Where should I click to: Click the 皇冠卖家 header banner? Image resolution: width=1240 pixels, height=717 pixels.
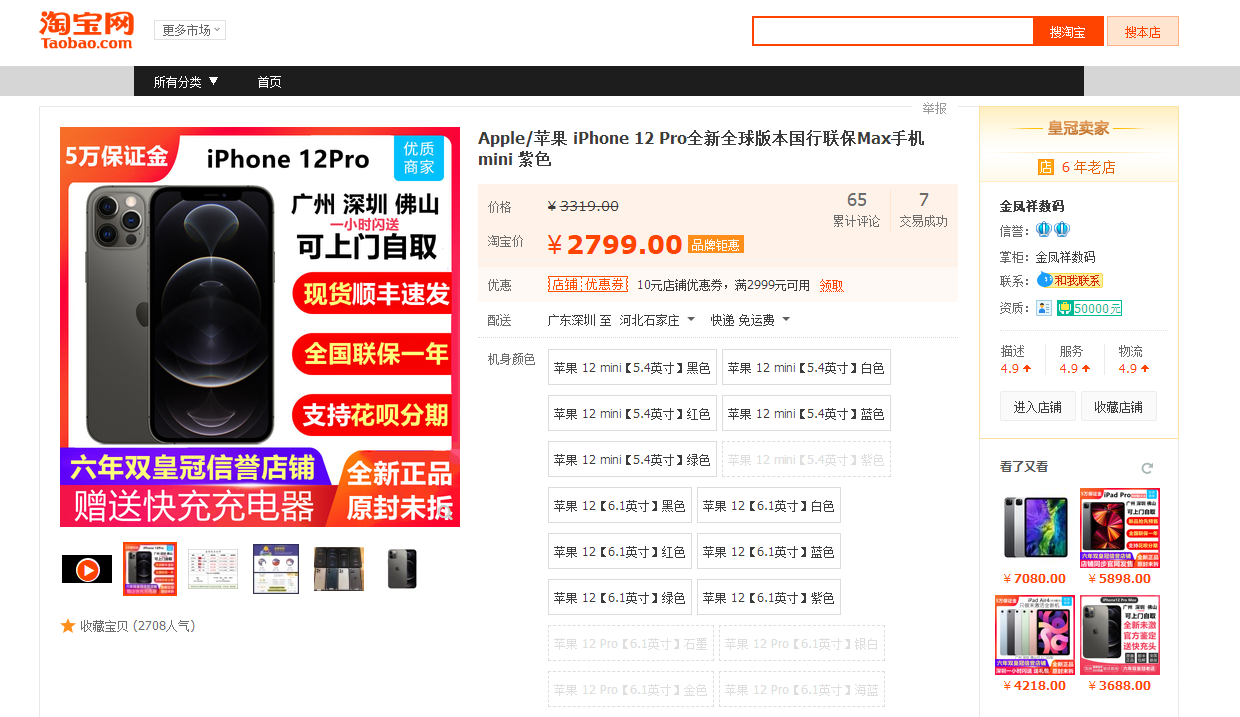1079,129
